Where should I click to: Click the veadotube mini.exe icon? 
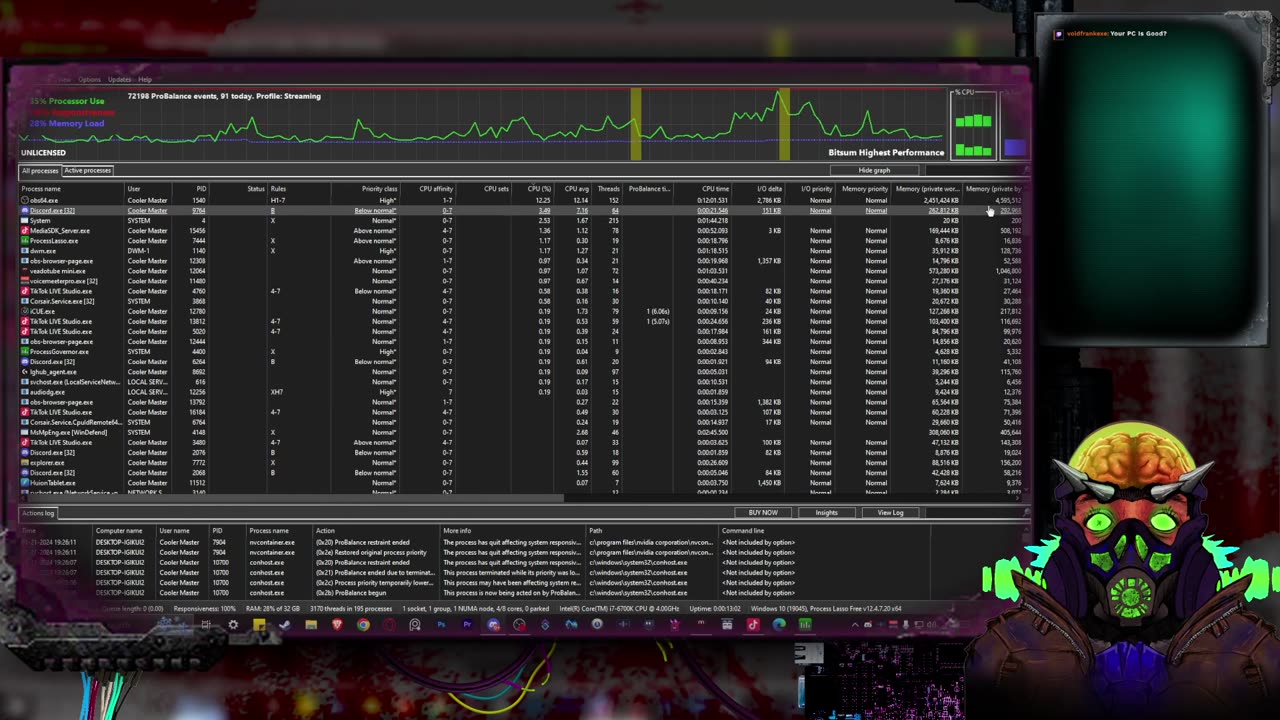[25, 270]
